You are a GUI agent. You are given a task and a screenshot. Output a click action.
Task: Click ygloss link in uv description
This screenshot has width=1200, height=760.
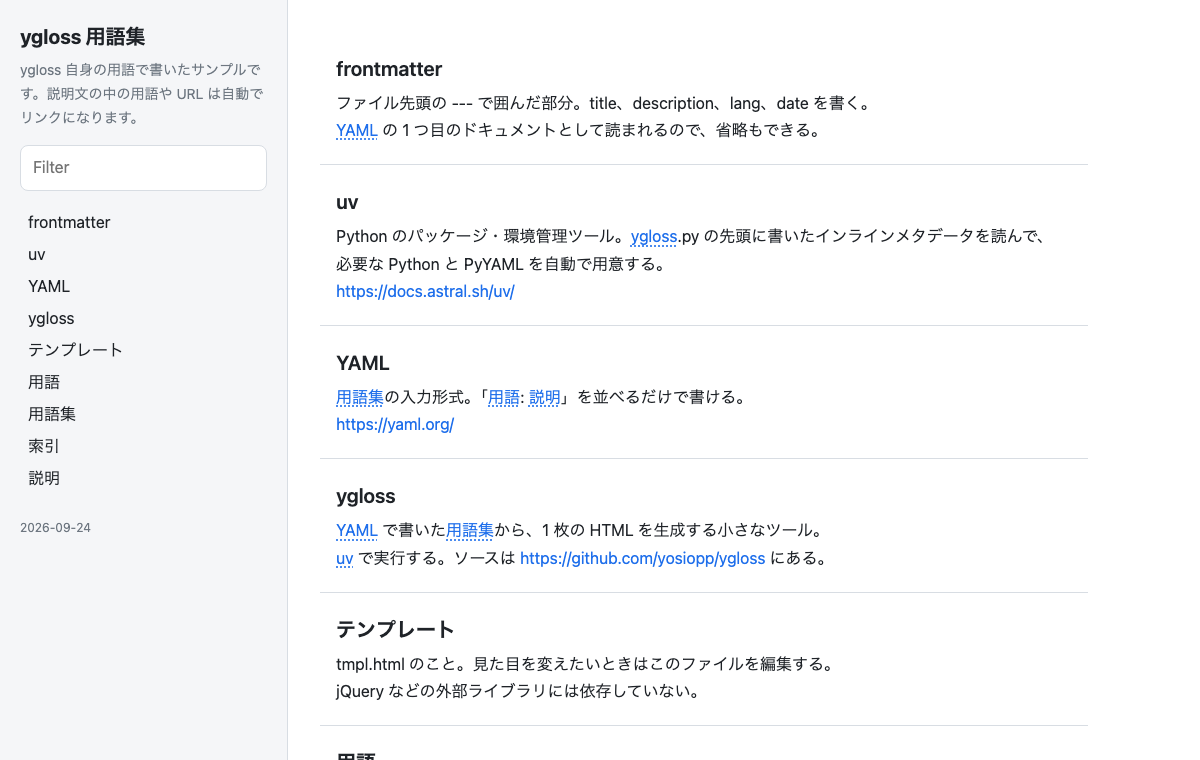654,237
